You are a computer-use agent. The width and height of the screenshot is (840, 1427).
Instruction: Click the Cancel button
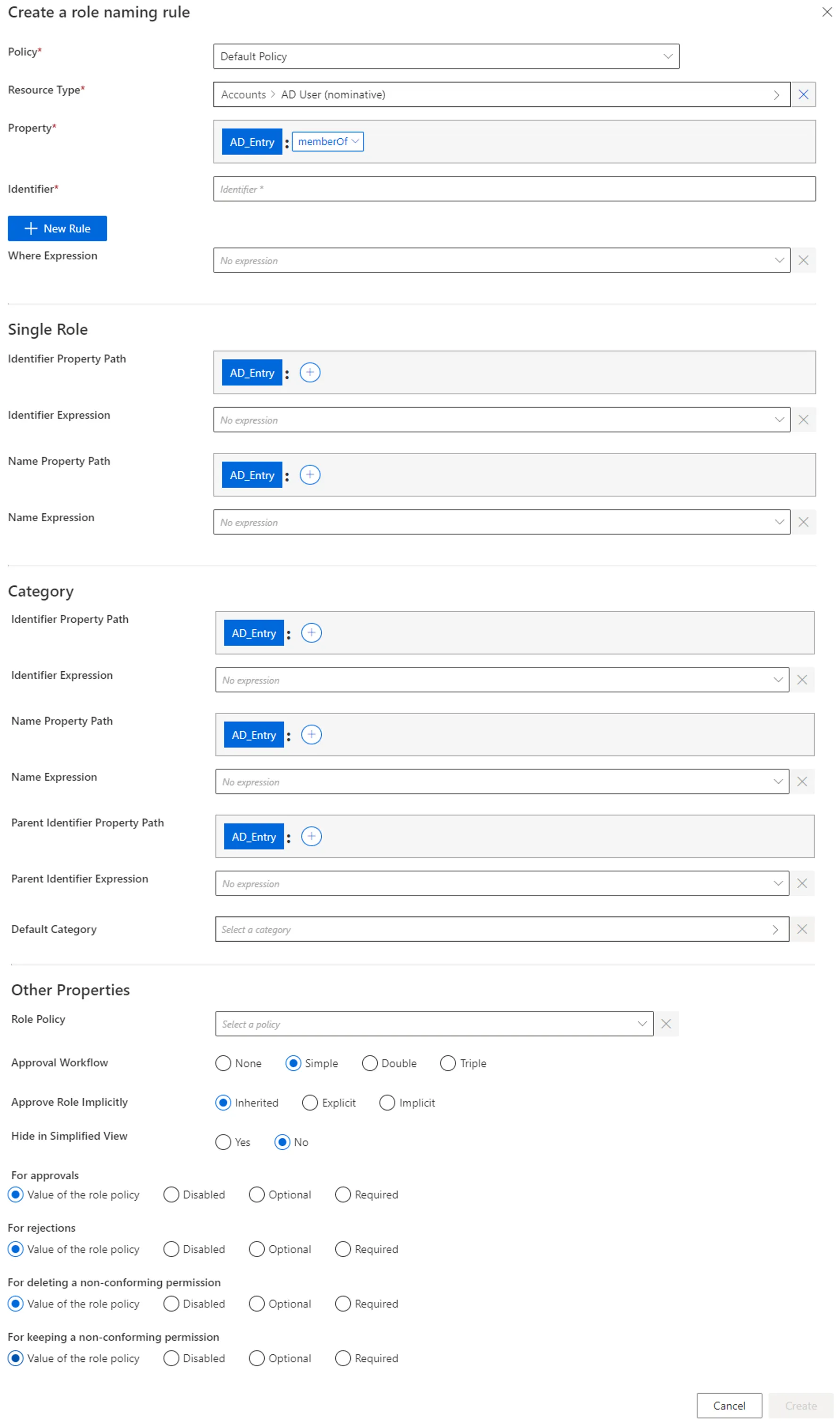[729, 1405]
